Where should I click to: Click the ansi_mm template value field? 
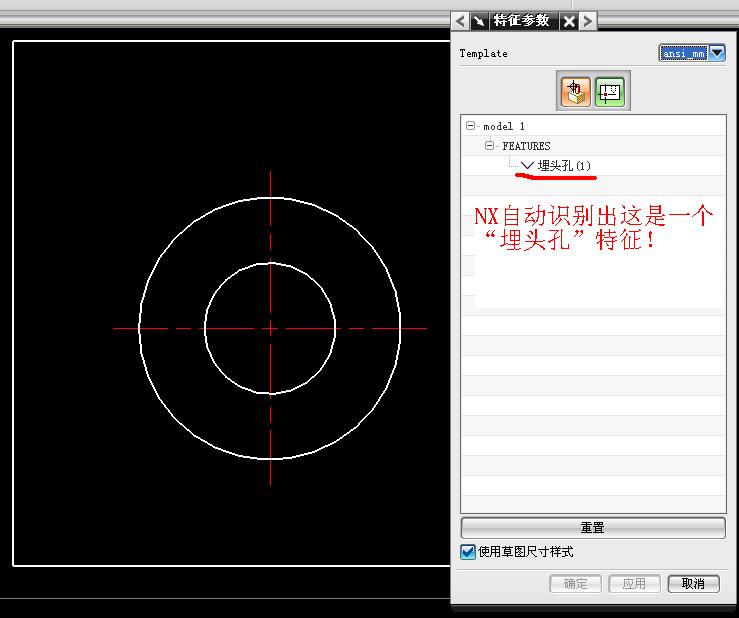coord(683,53)
